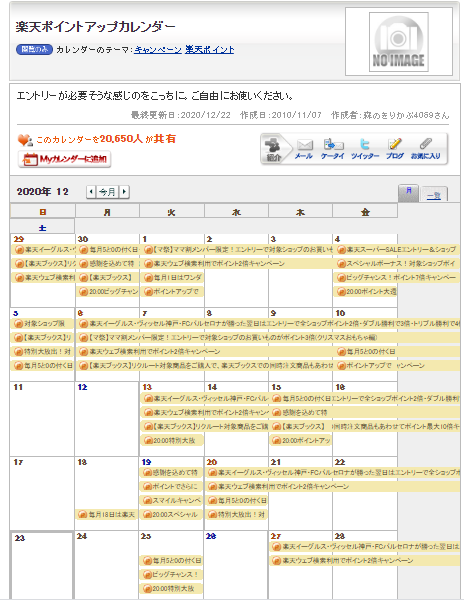Open 20:00ポイント大還 event on the 4th

(x=366, y=292)
